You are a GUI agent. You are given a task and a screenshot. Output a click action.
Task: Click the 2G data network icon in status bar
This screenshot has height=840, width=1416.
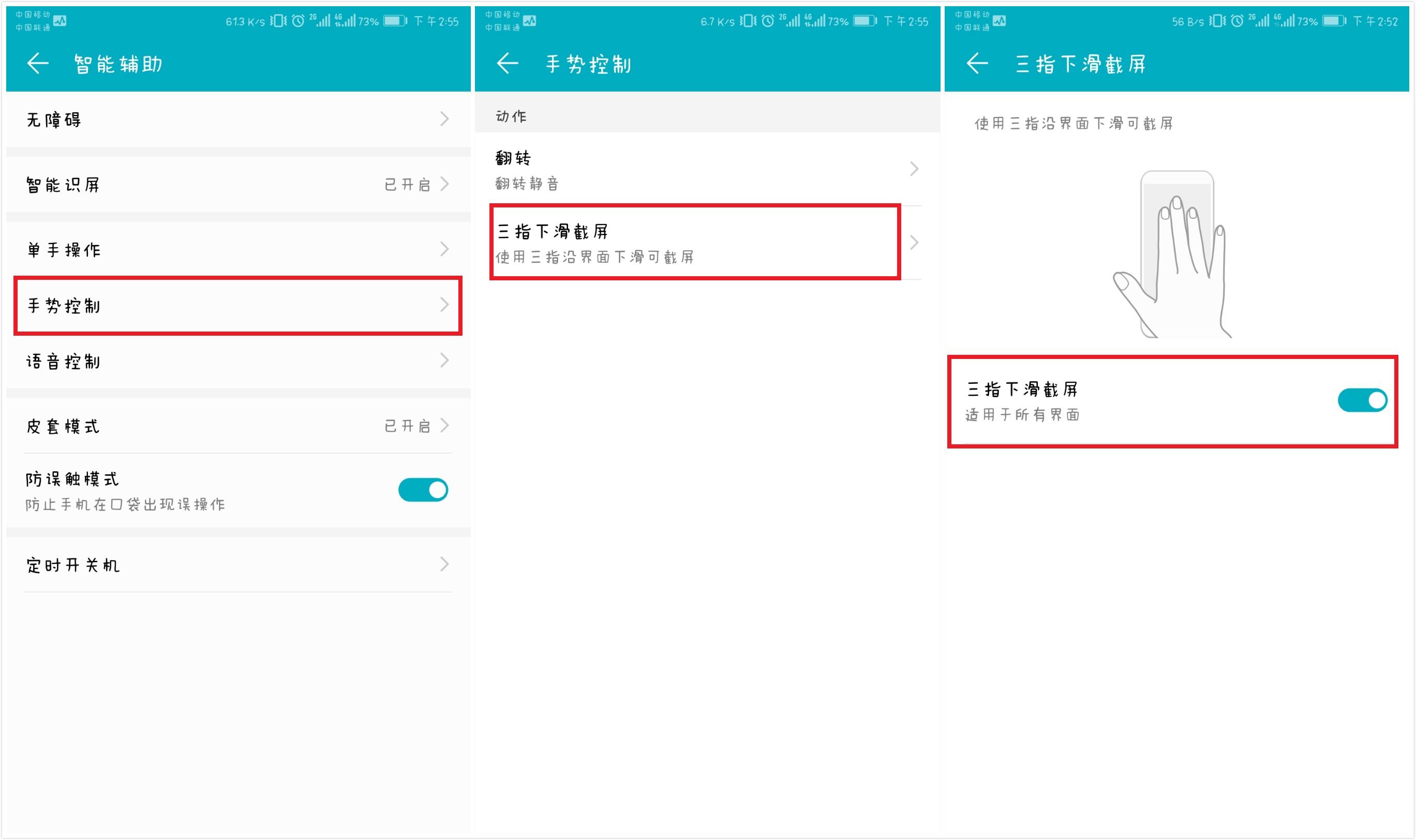320,21
